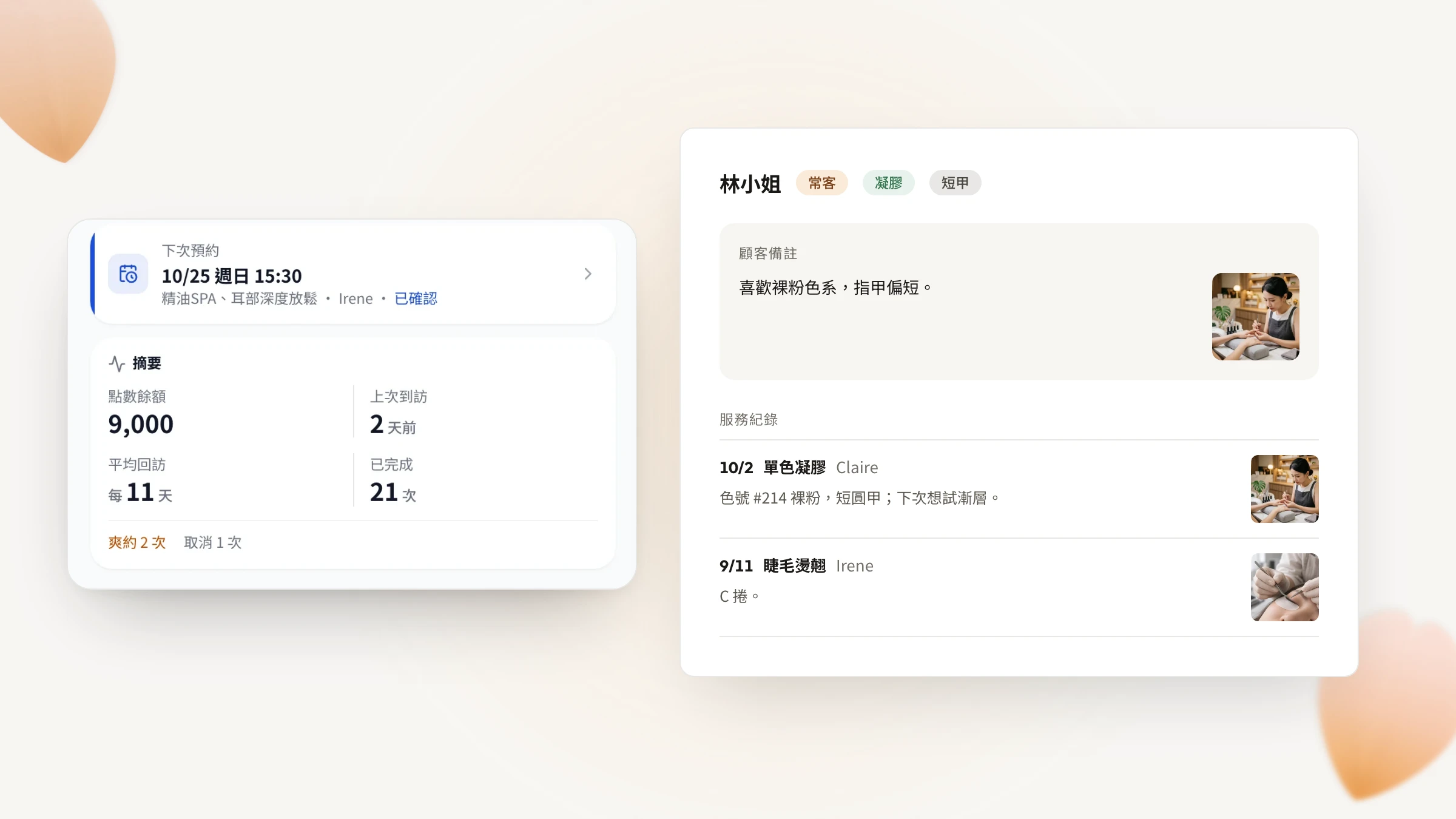Click the note 喜歡裸粉色系，指甲偏短。
The width and height of the screenshot is (1456, 819).
[x=835, y=287]
